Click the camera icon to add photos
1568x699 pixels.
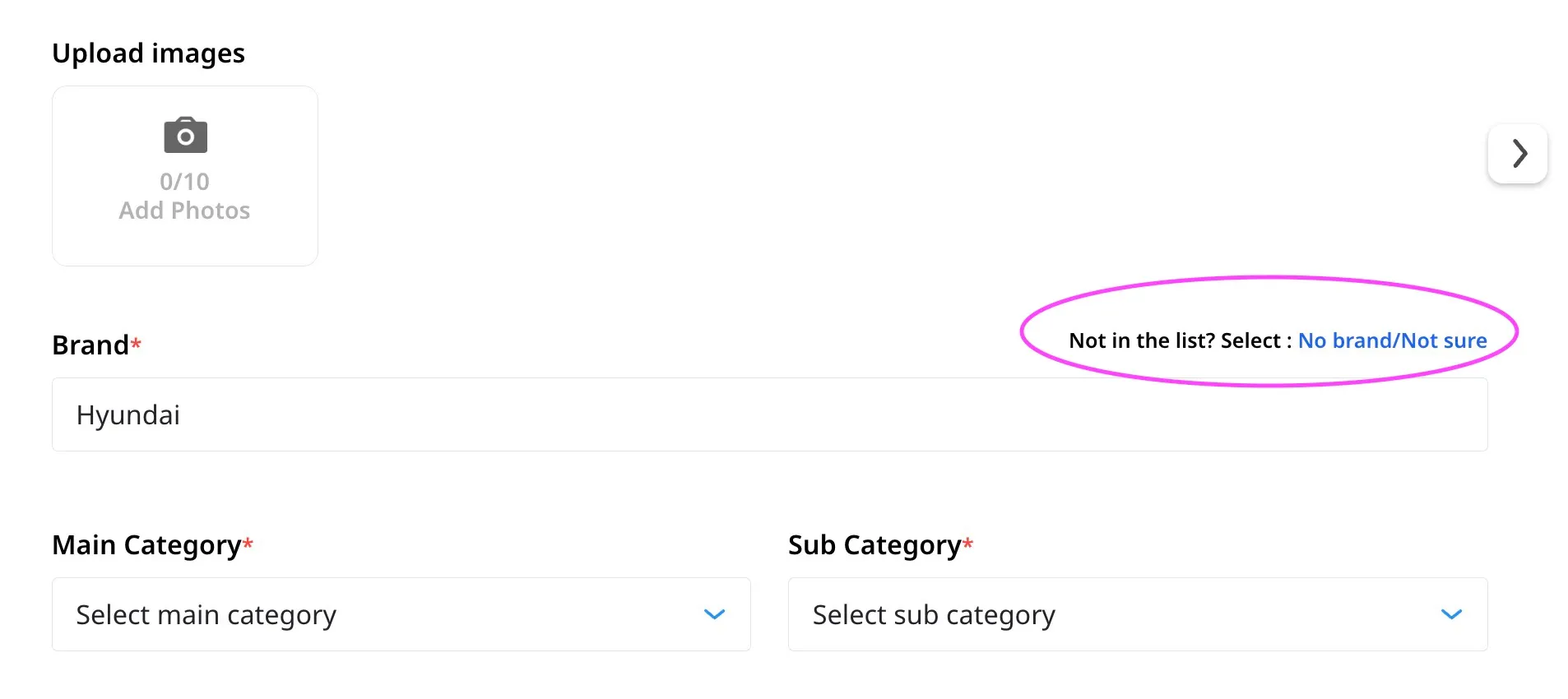point(185,136)
